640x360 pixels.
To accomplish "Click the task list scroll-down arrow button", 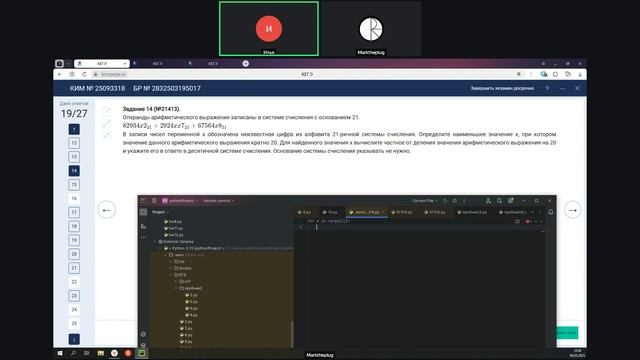I will click(74, 339).
